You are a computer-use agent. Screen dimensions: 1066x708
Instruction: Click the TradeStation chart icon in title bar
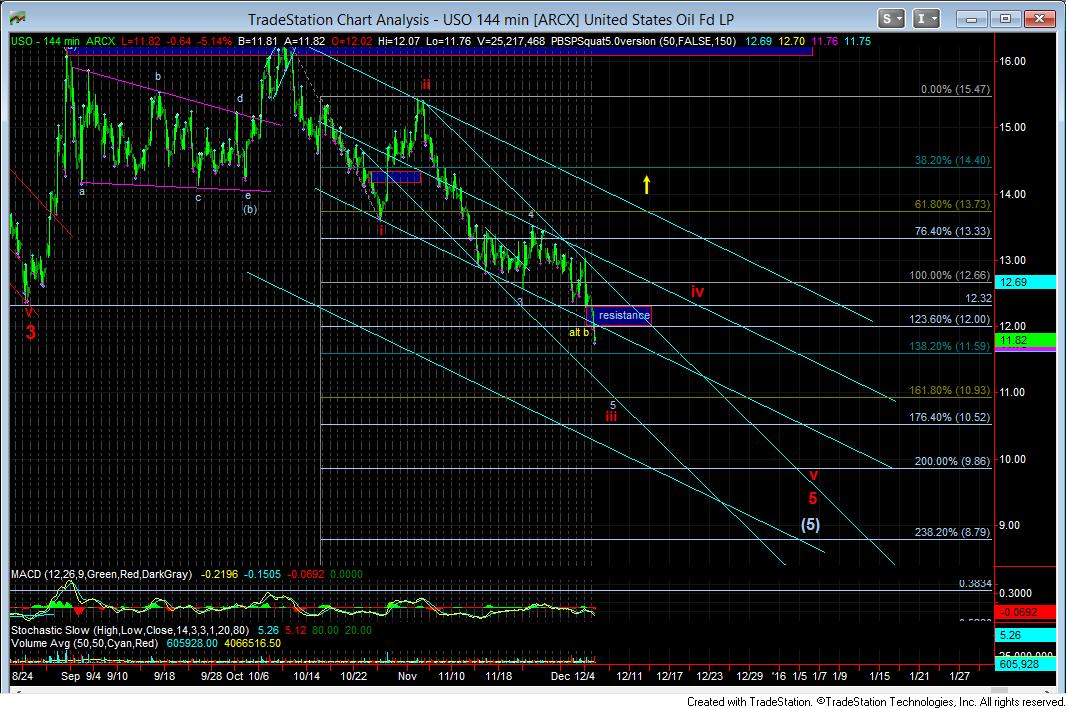point(18,19)
